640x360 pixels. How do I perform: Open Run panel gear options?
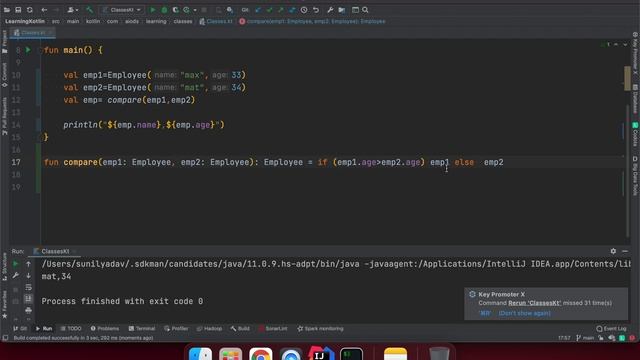[613, 251]
